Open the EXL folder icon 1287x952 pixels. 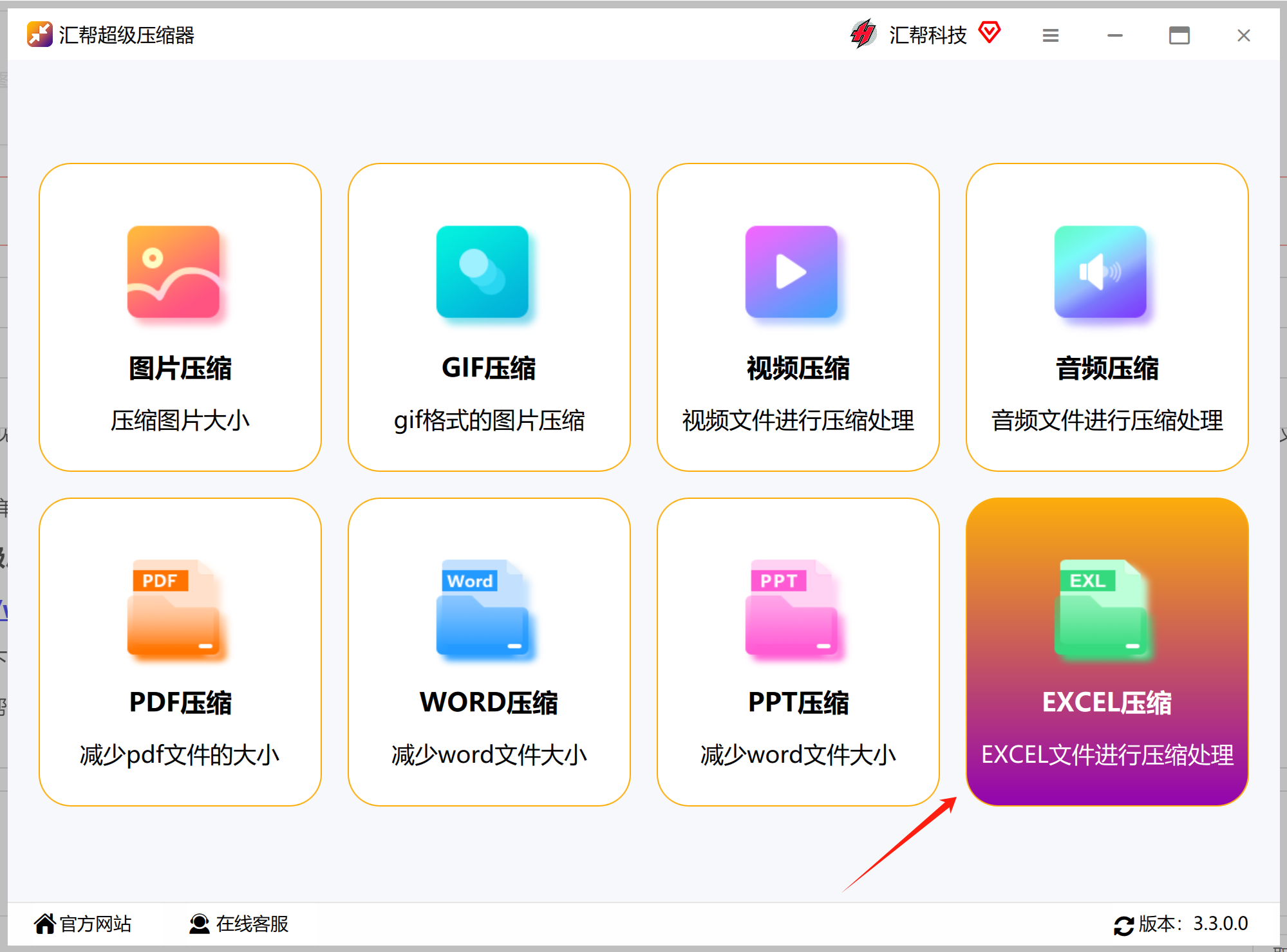coord(1100,608)
